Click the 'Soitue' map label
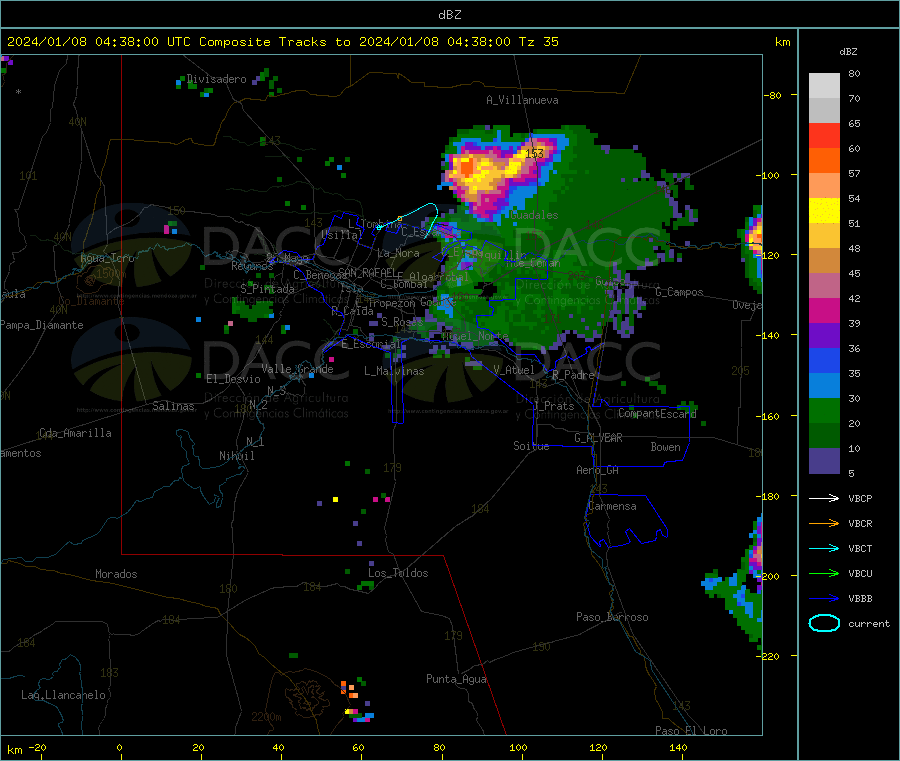 click(531, 446)
